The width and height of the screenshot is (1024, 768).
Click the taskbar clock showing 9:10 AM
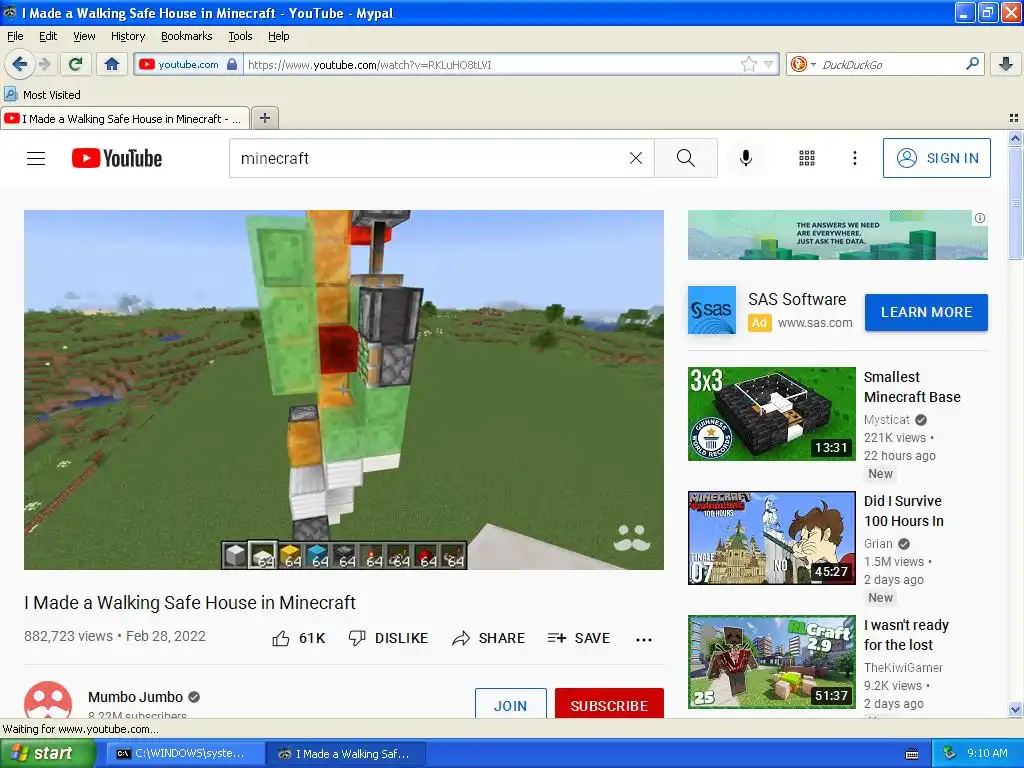987,753
